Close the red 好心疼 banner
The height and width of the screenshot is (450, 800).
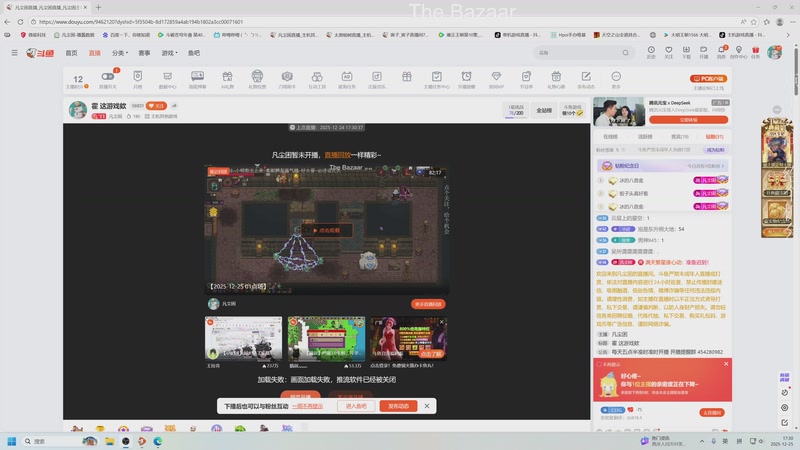(726, 364)
